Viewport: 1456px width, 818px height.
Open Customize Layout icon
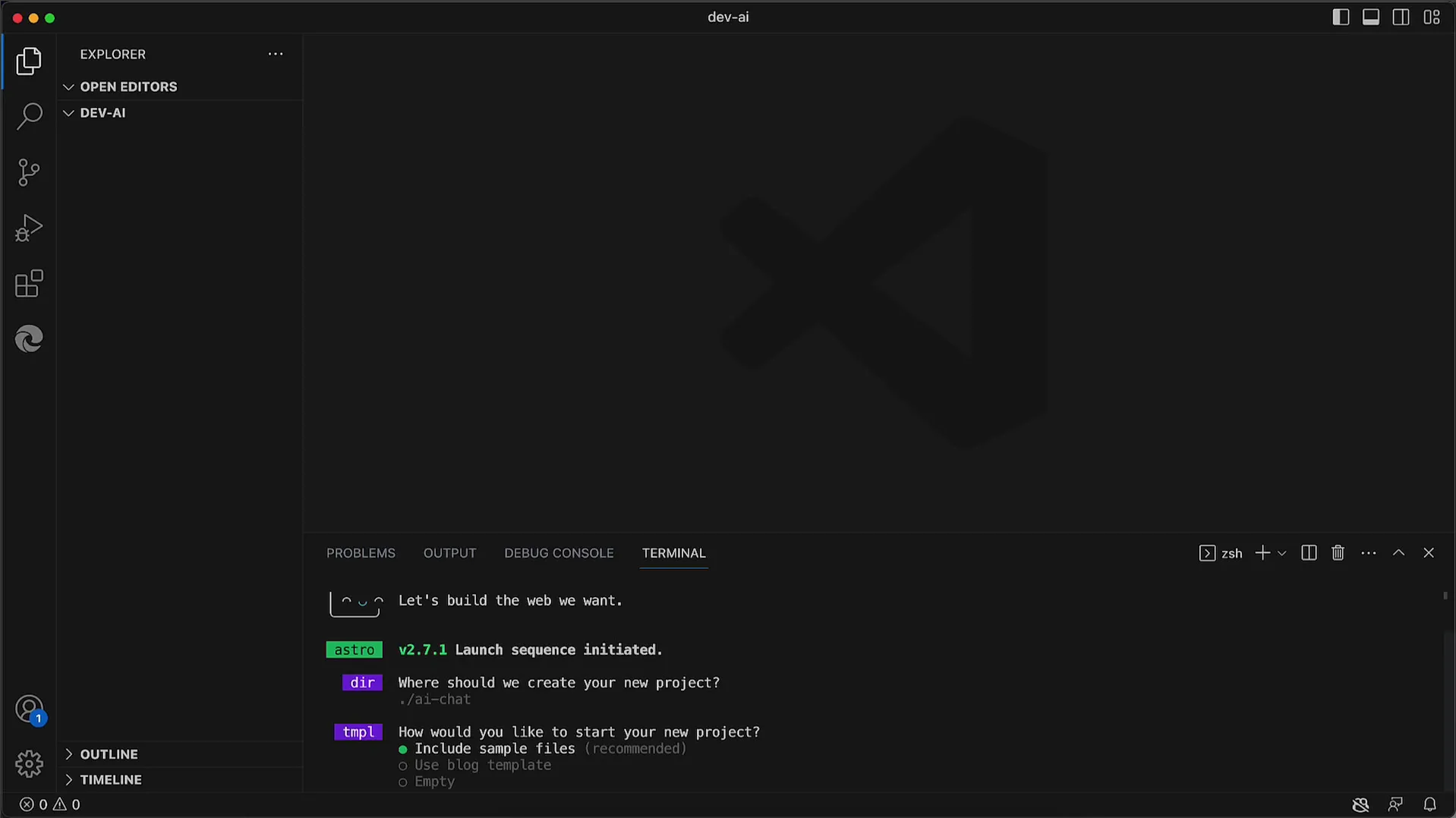pyautogui.click(x=1432, y=17)
